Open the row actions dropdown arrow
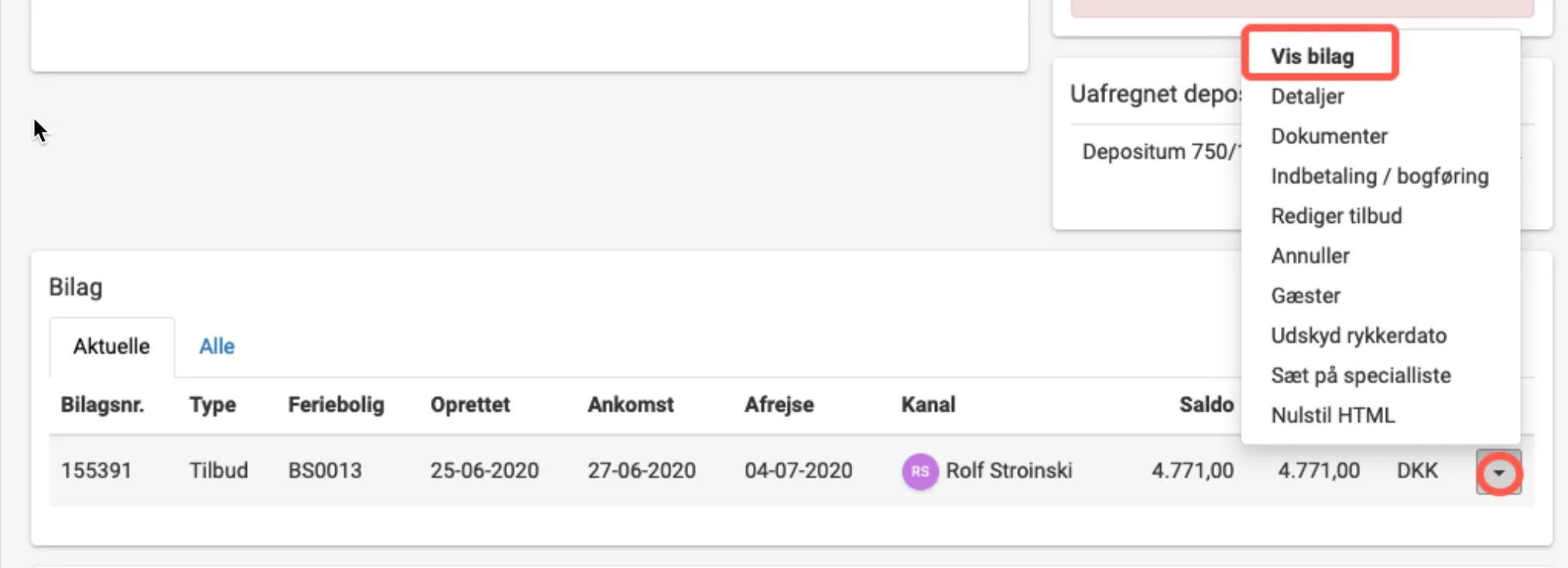 click(1498, 472)
